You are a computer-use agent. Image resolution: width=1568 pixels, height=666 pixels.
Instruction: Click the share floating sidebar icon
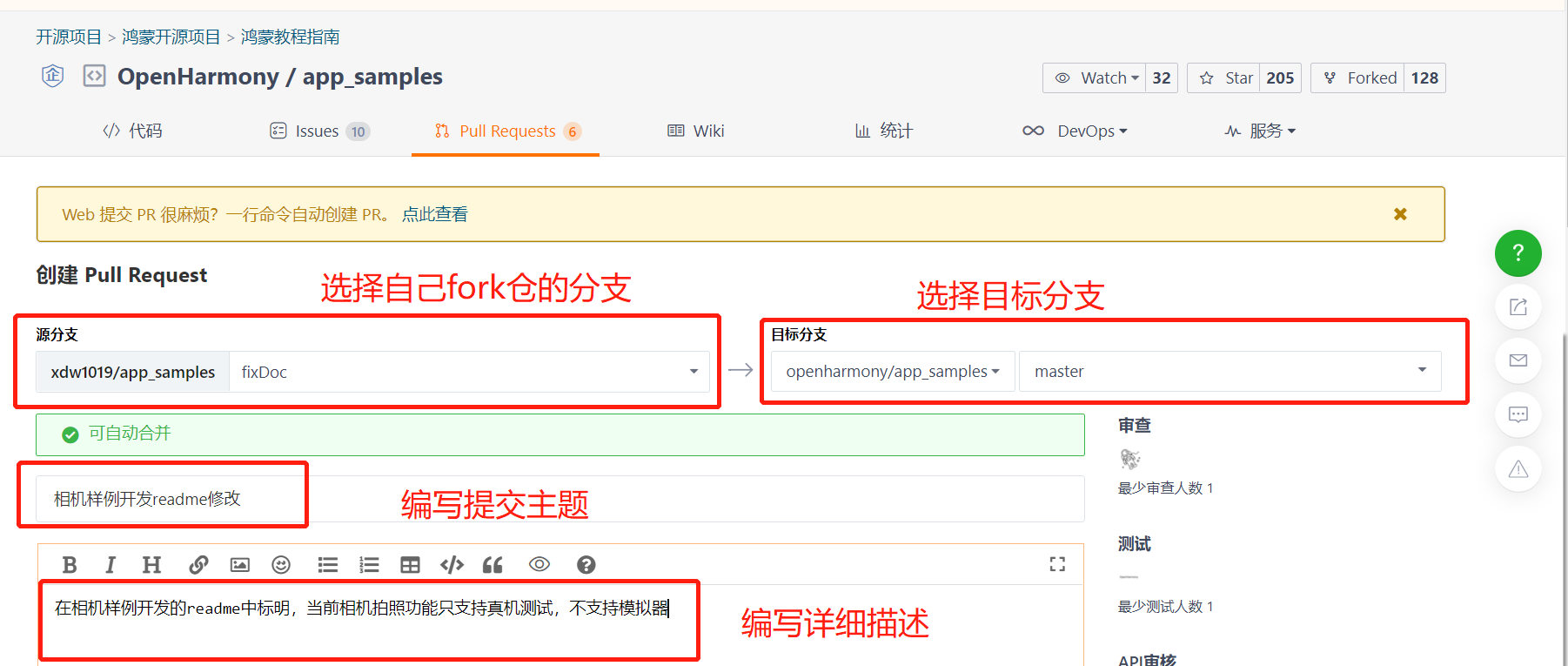pyautogui.click(x=1518, y=307)
